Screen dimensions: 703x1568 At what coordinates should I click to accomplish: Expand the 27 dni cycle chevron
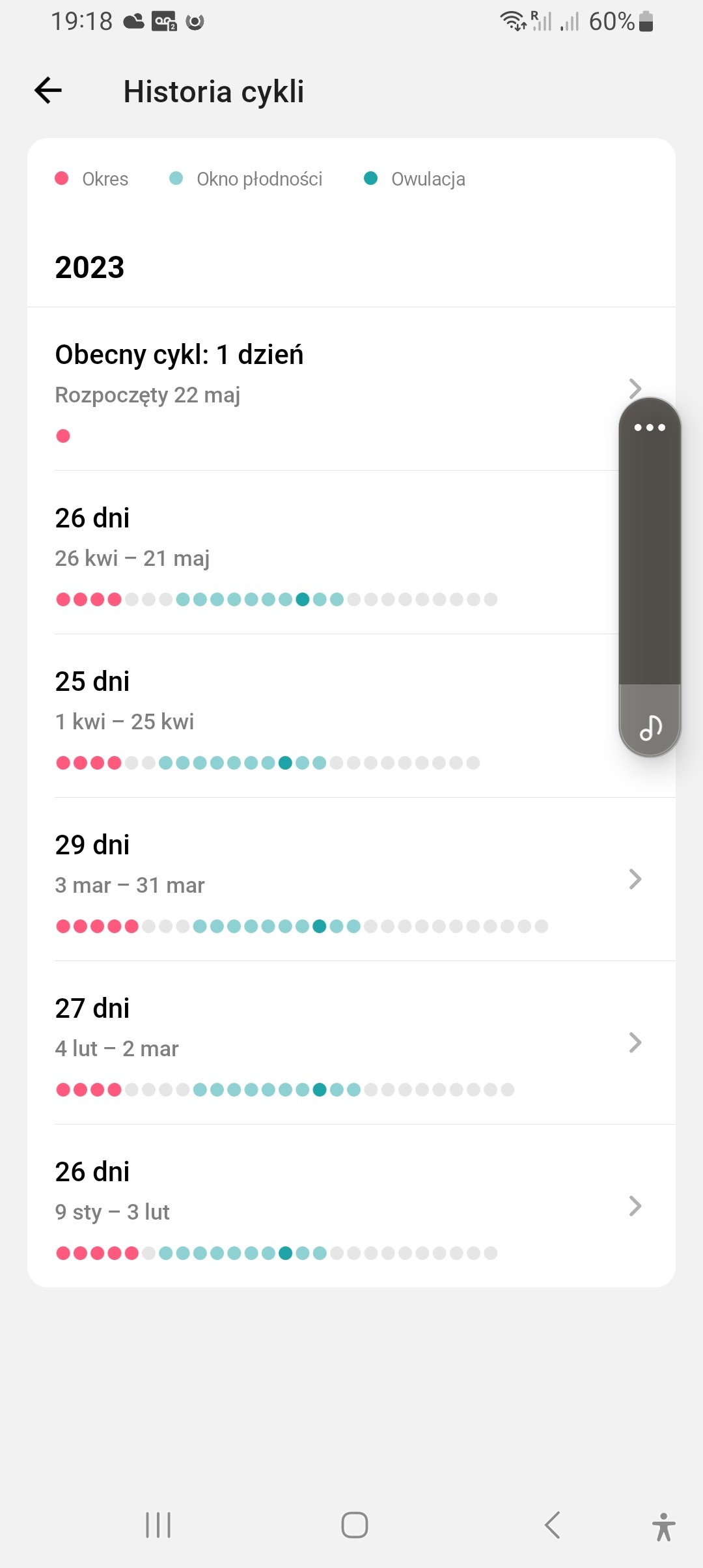pos(635,1043)
